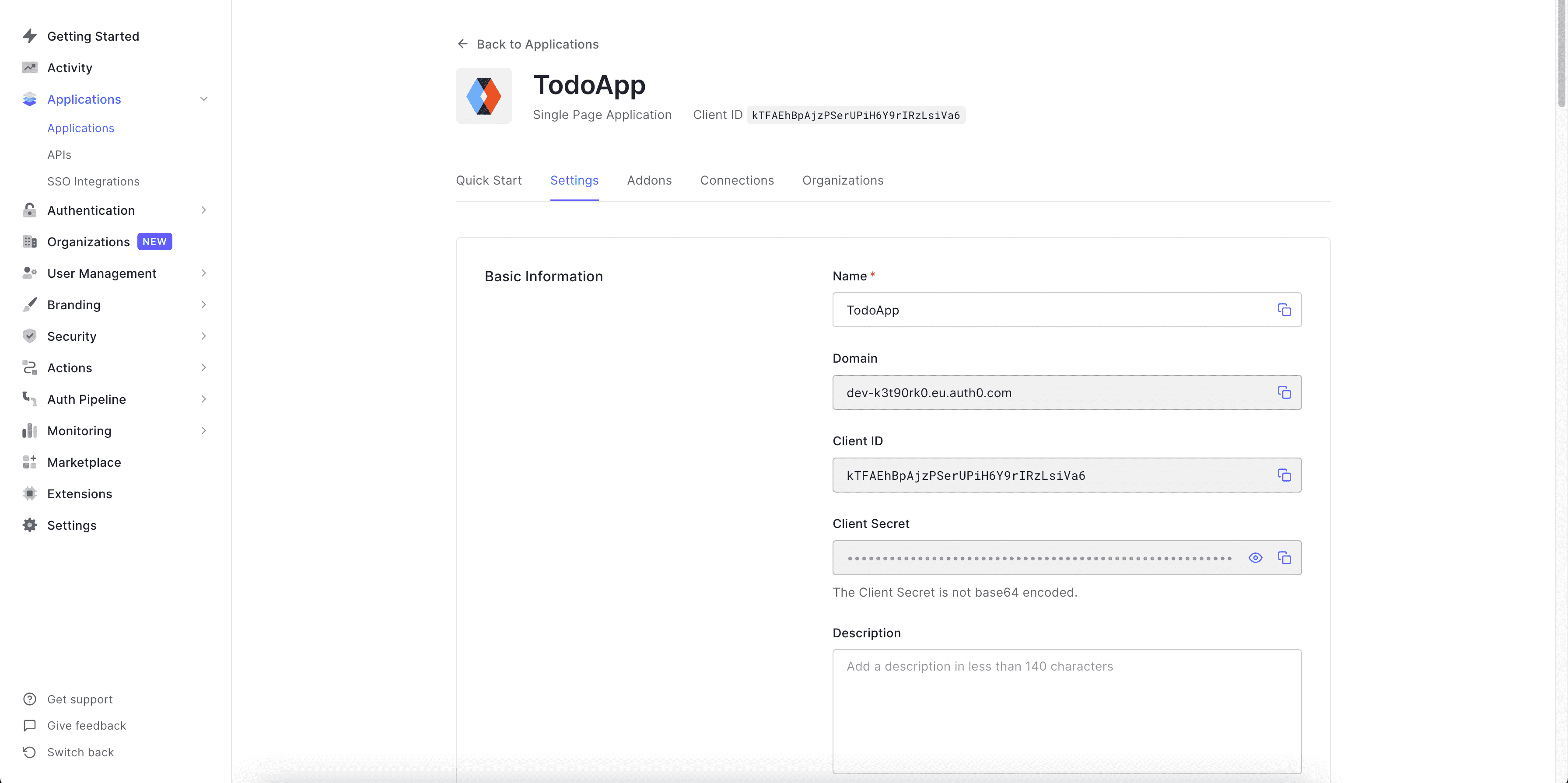Switch to the Connections tab

tap(736, 181)
